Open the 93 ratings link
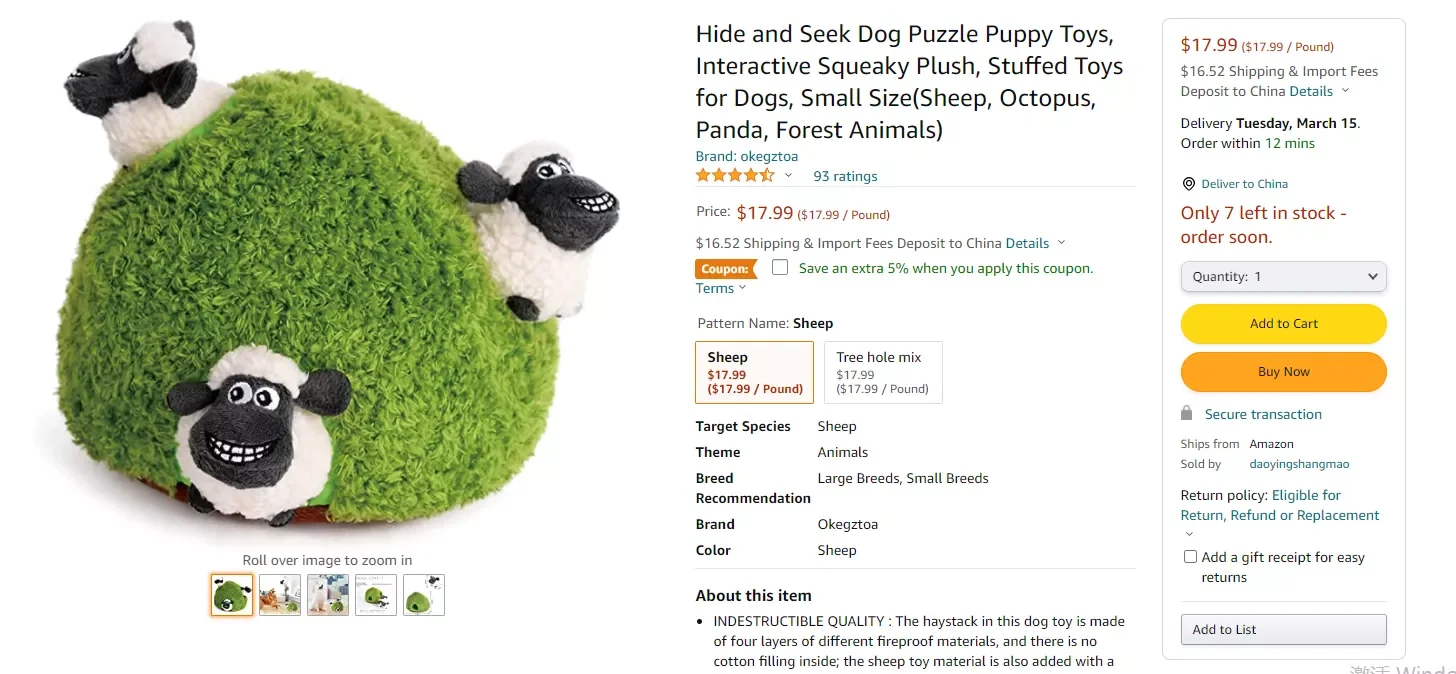The width and height of the screenshot is (1456, 674). coord(845,176)
